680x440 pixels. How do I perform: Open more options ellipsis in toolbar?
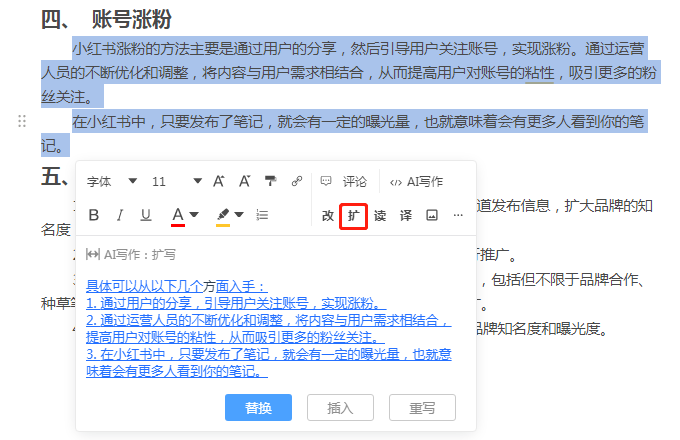458,215
